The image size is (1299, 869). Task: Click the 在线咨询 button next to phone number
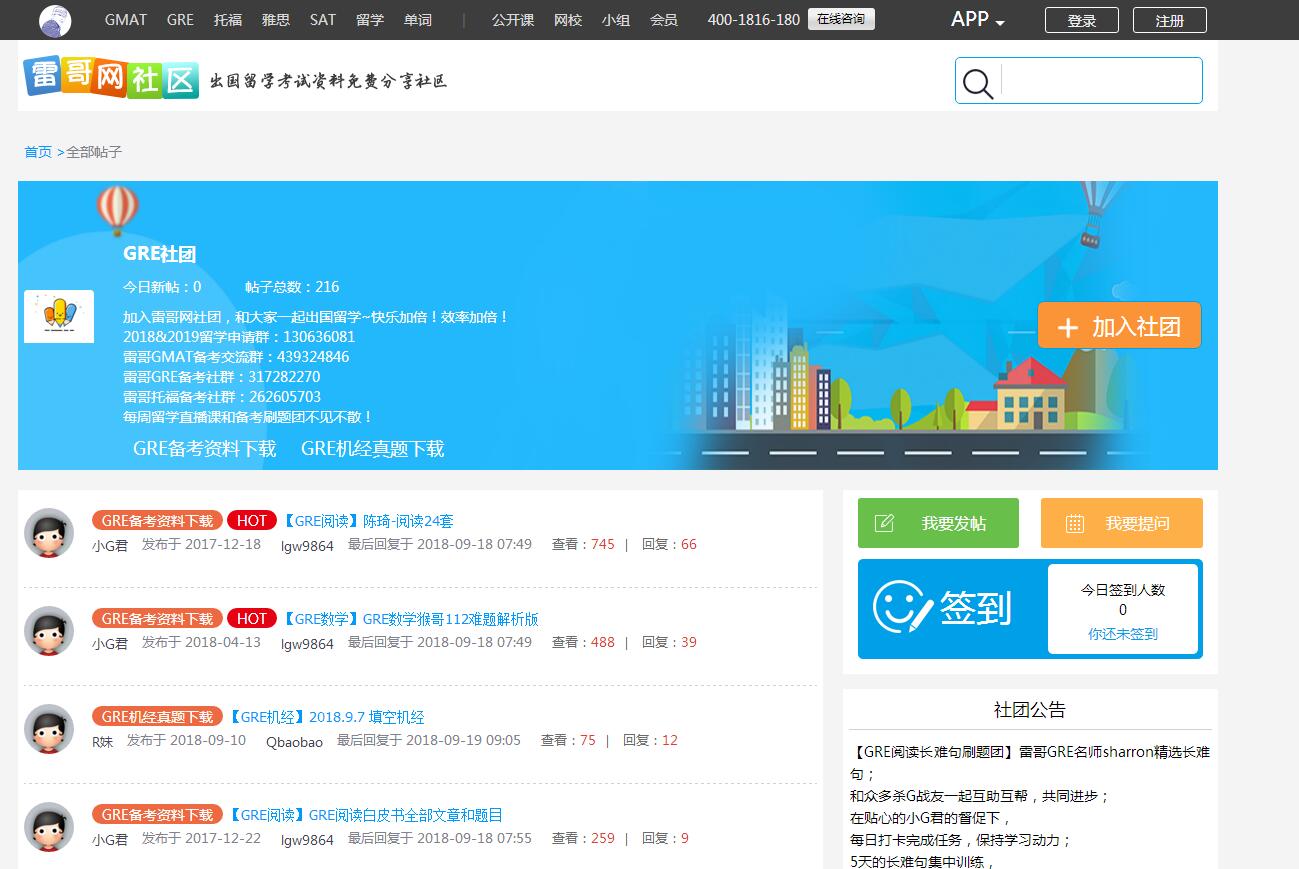841,19
